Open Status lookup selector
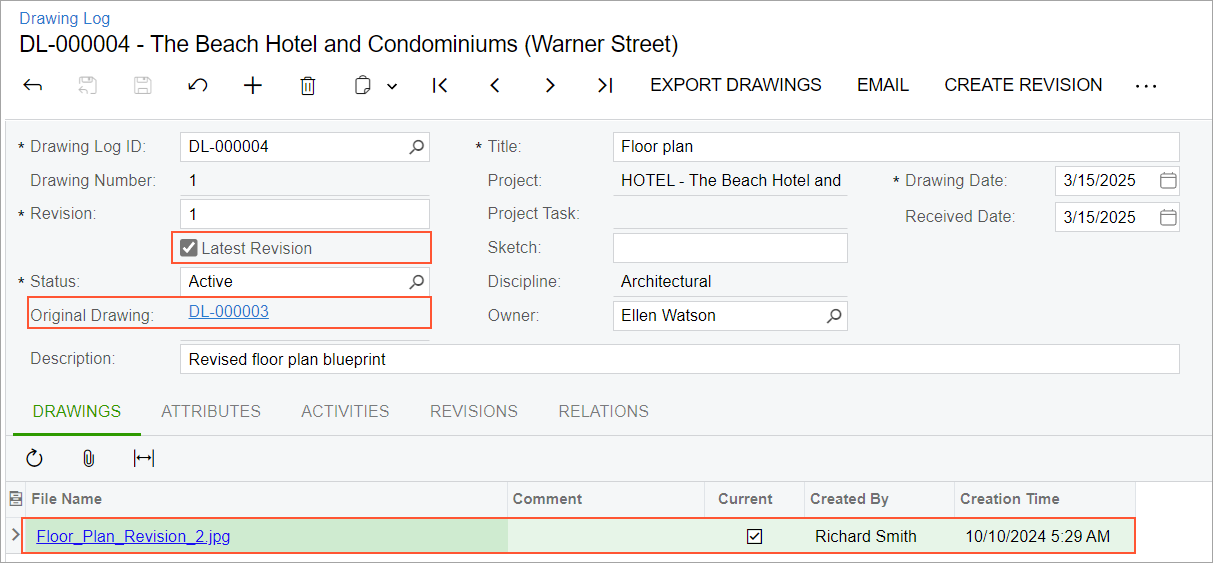The height and width of the screenshot is (563, 1213). point(417,282)
